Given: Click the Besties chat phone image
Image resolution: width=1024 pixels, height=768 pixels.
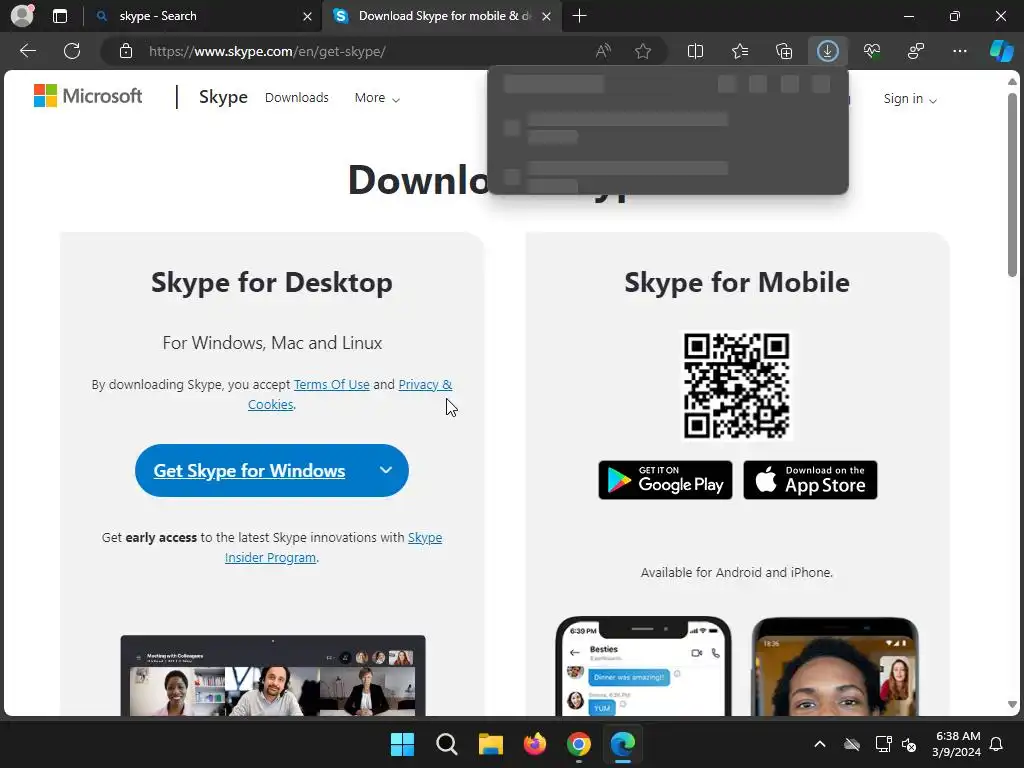Looking at the screenshot, I should 643,666.
